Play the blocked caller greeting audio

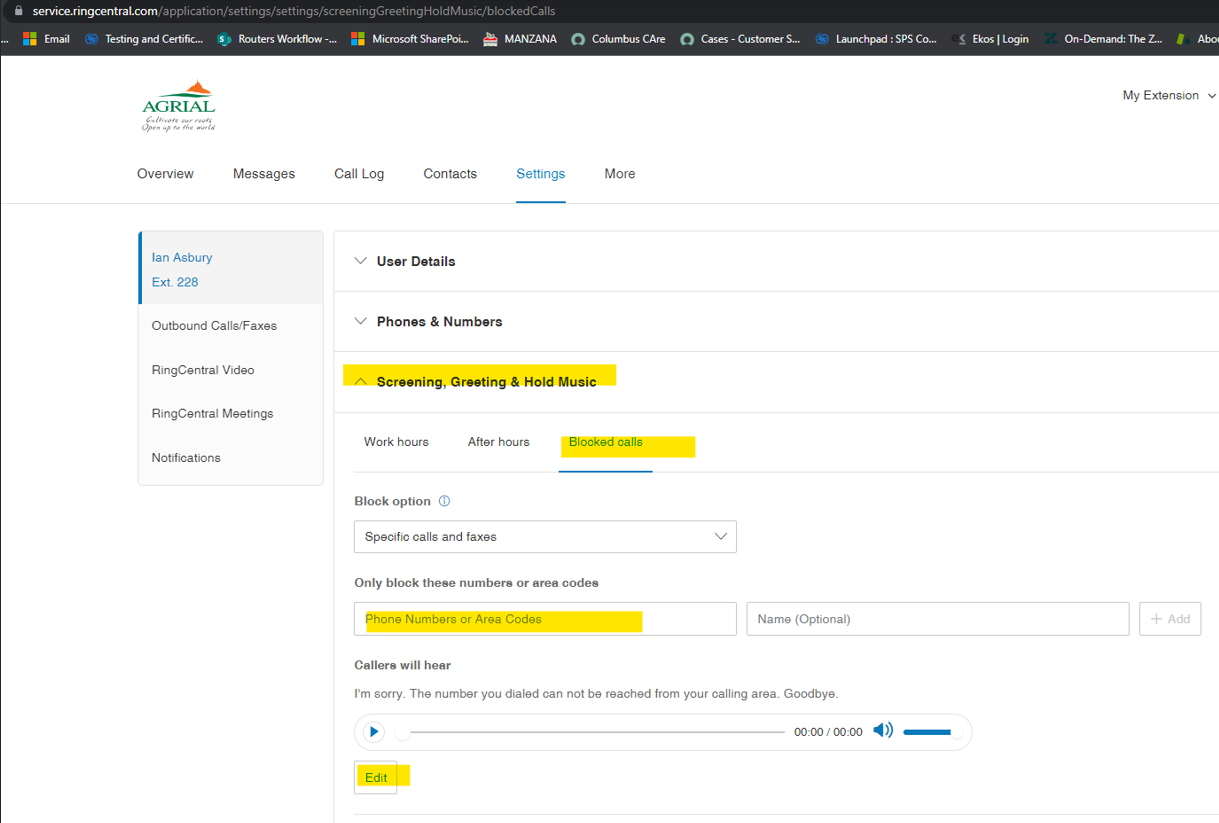tap(374, 732)
